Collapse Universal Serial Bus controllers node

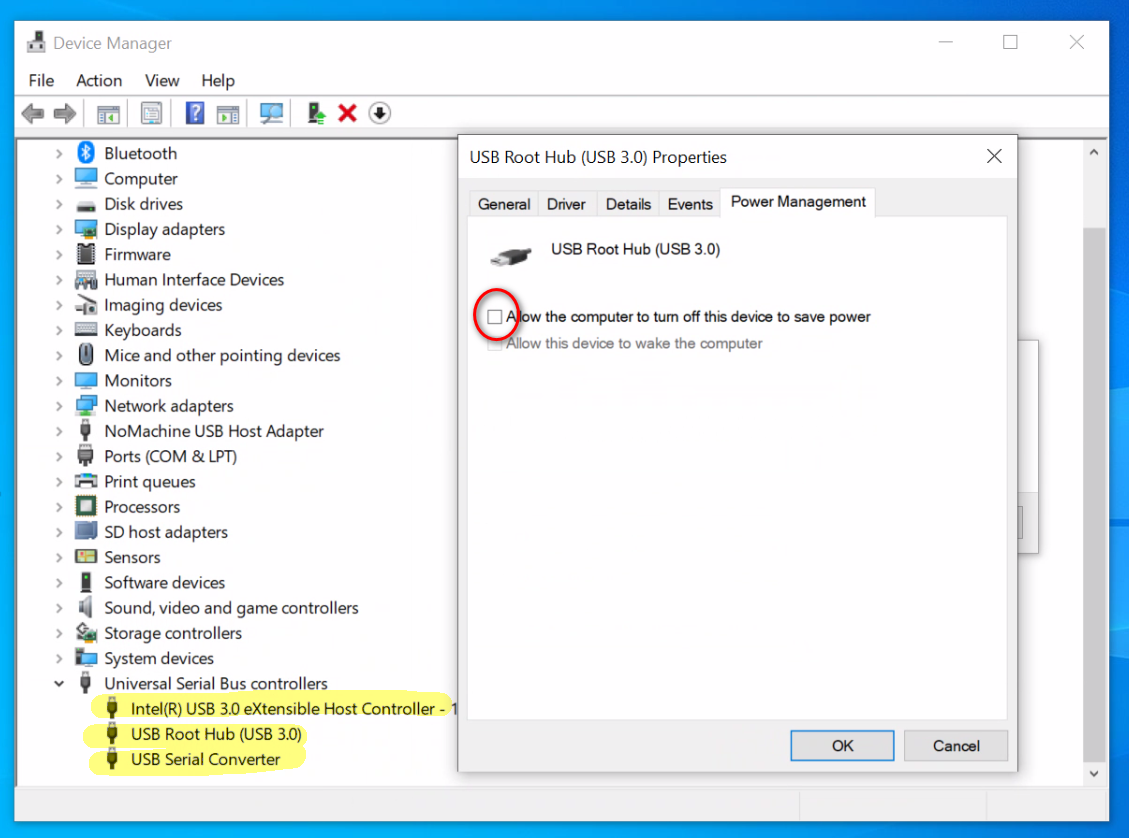(59, 683)
